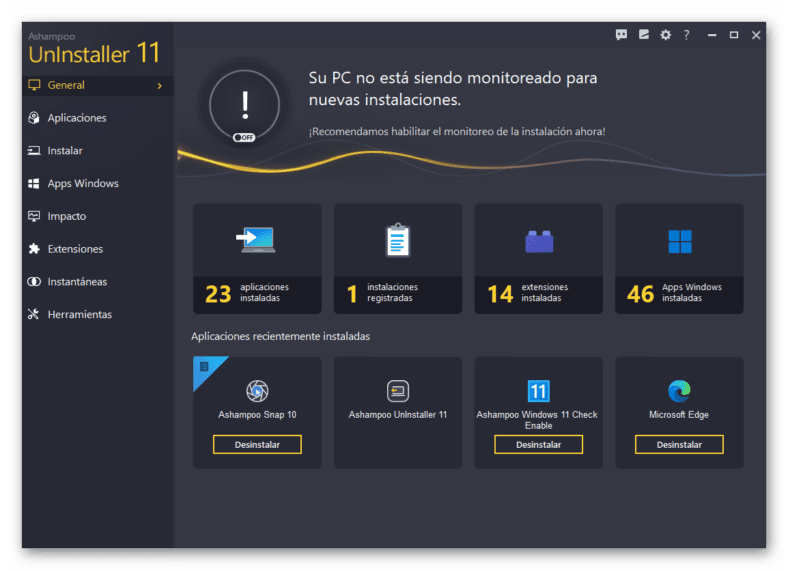Screen dimensions: 788x570
Task: Click the General monitor icon in sidebar
Action: (34, 85)
